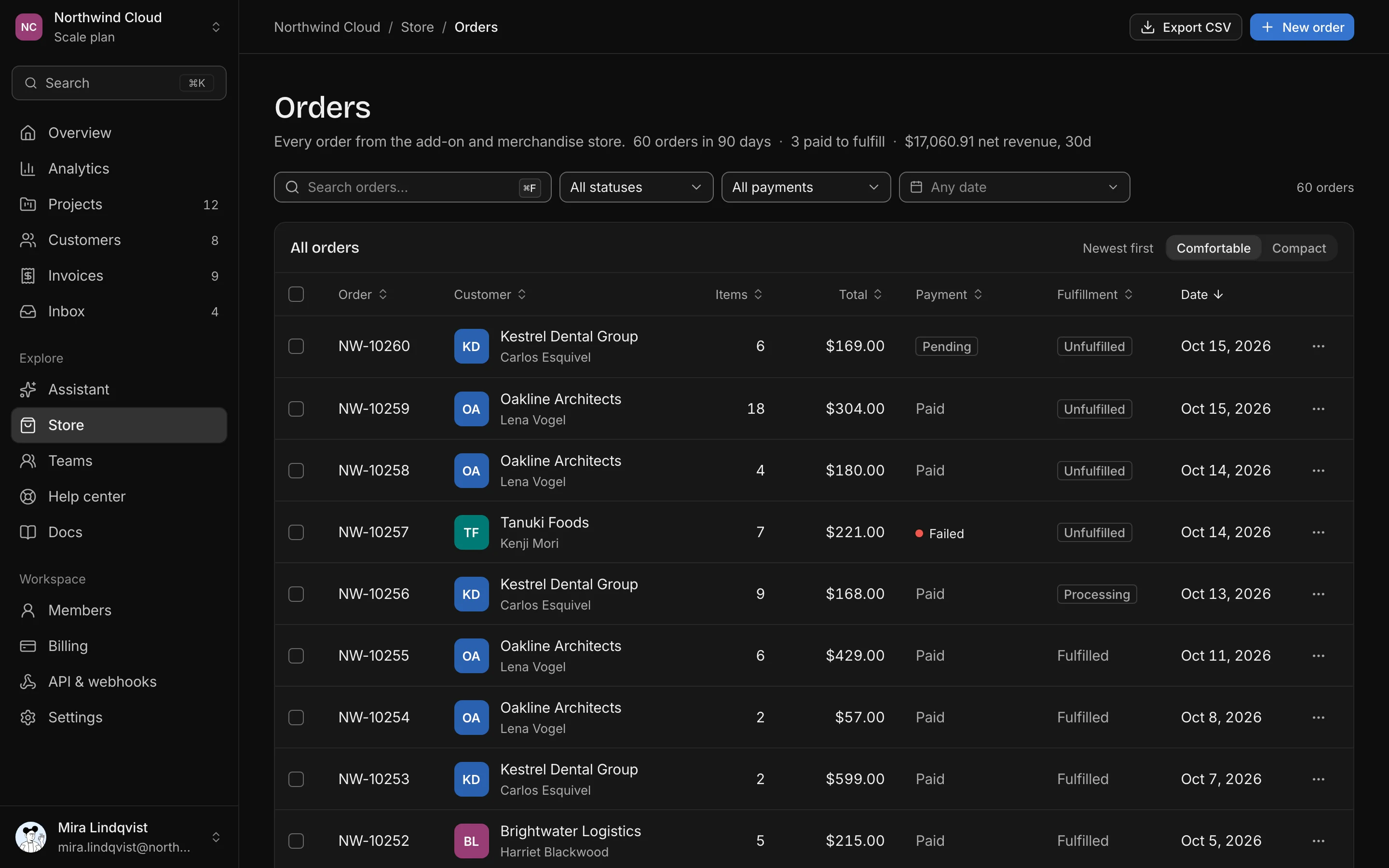
Task: Open the Store sidebar item
Action: (x=119, y=425)
